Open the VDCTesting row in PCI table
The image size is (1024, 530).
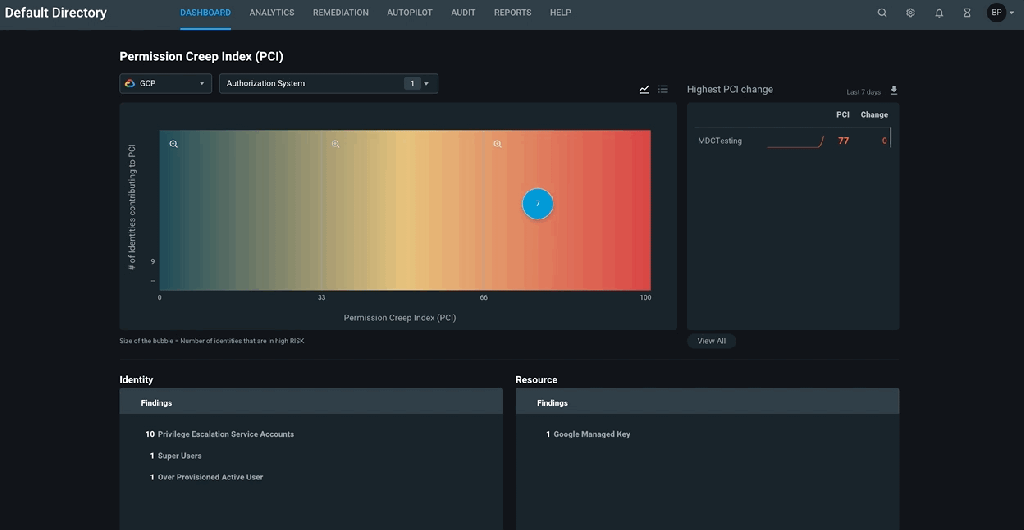click(721, 141)
